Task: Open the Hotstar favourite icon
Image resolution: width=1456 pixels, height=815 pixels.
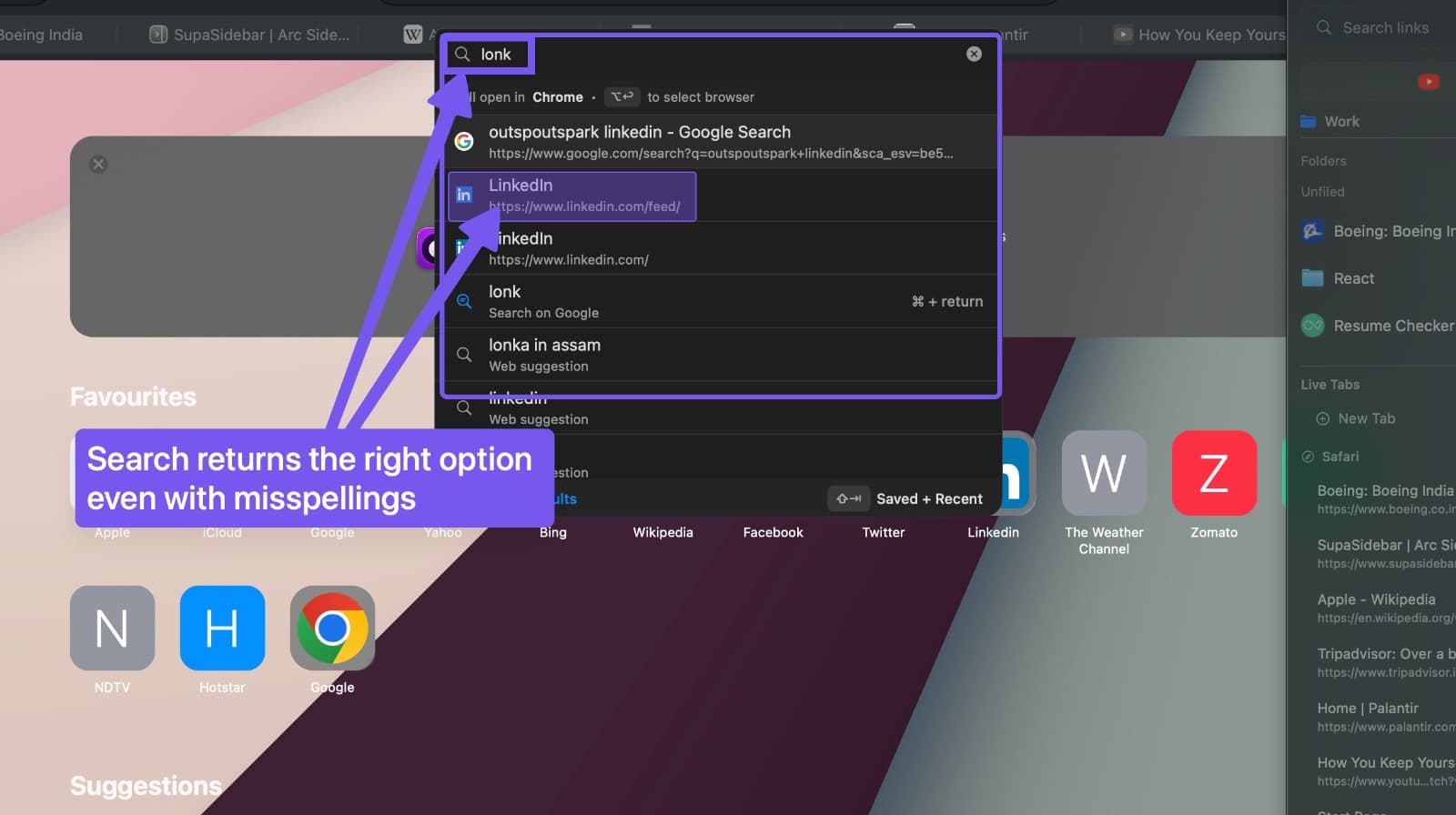Action: [222, 629]
